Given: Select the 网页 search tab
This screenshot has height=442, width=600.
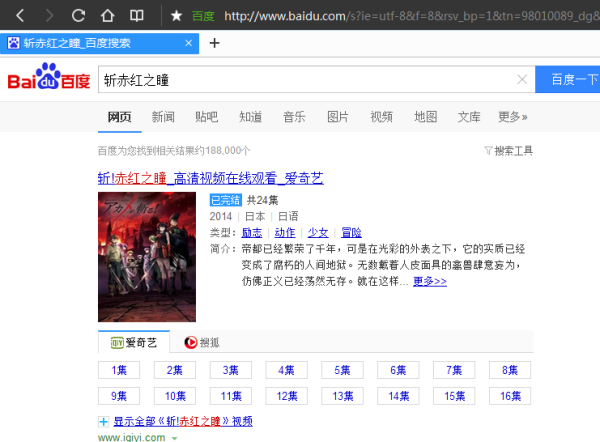Looking at the screenshot, I should [x=119, y=117].
